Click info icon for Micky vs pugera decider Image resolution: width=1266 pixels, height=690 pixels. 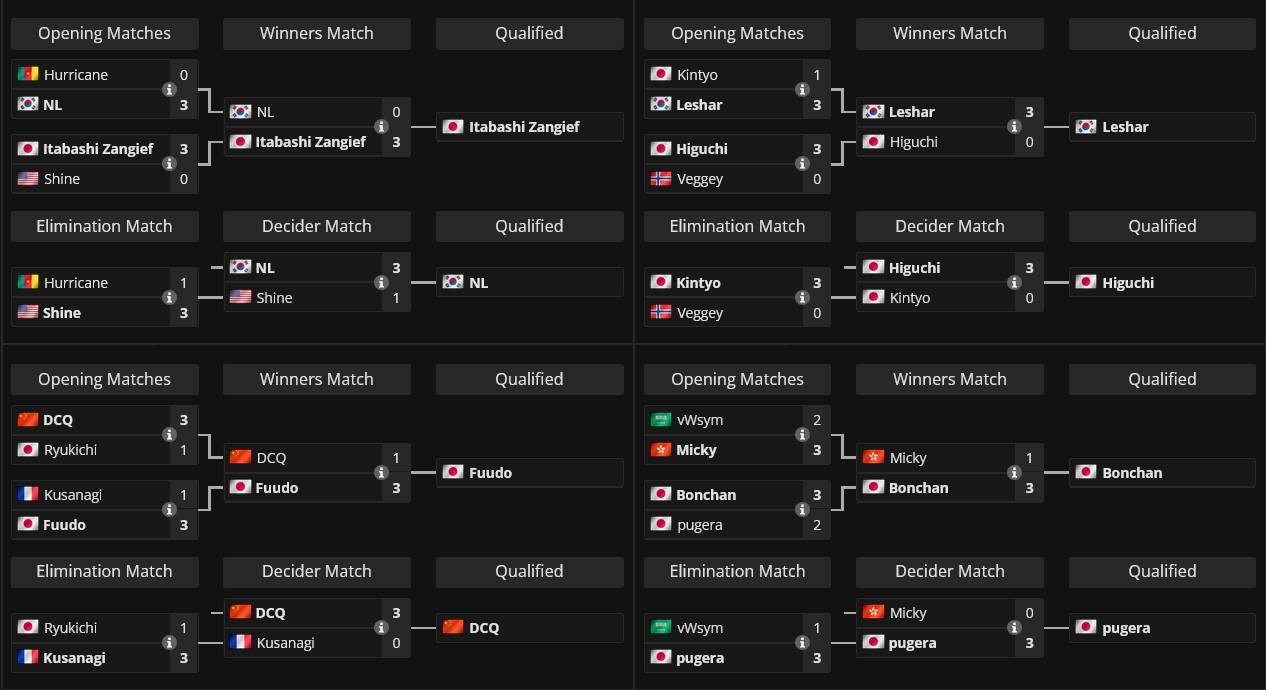point(1015,628)
